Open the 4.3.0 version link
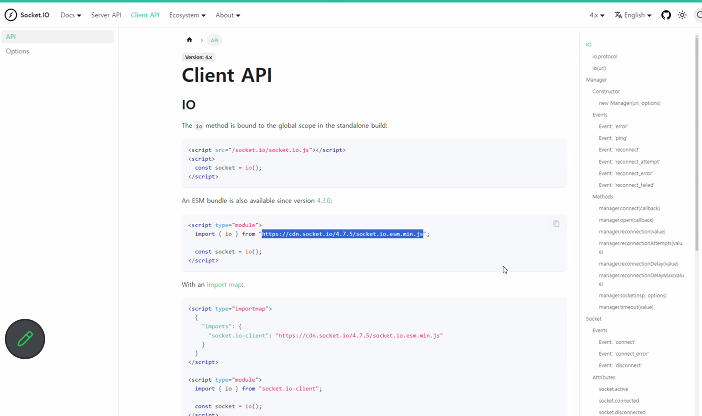The width and height of the screenshot is (702, 416). point(323,201)
